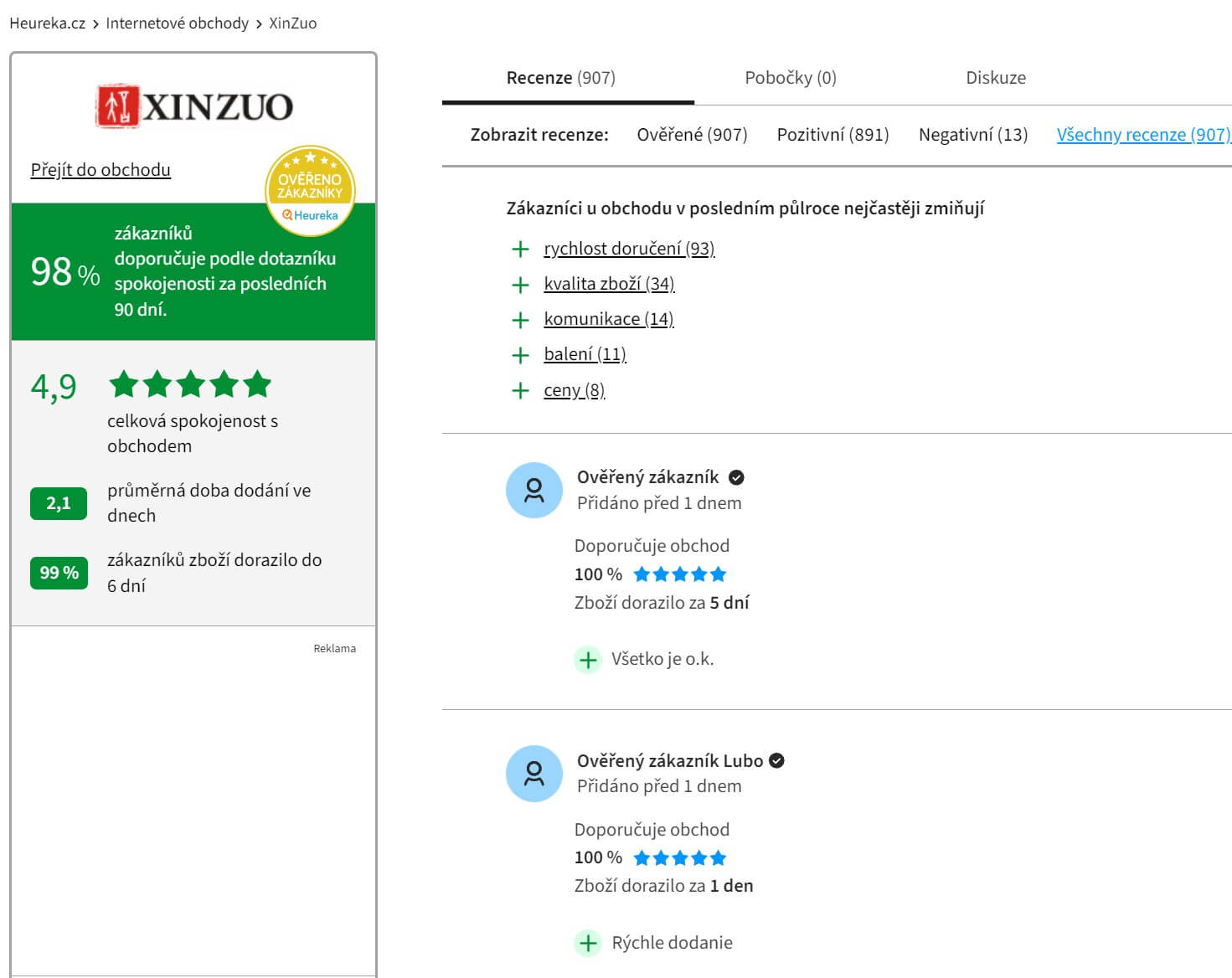1232x978 pixels.
Task: Switch to the Pobočky (0) tab
Action: click(x=791, y=78)
